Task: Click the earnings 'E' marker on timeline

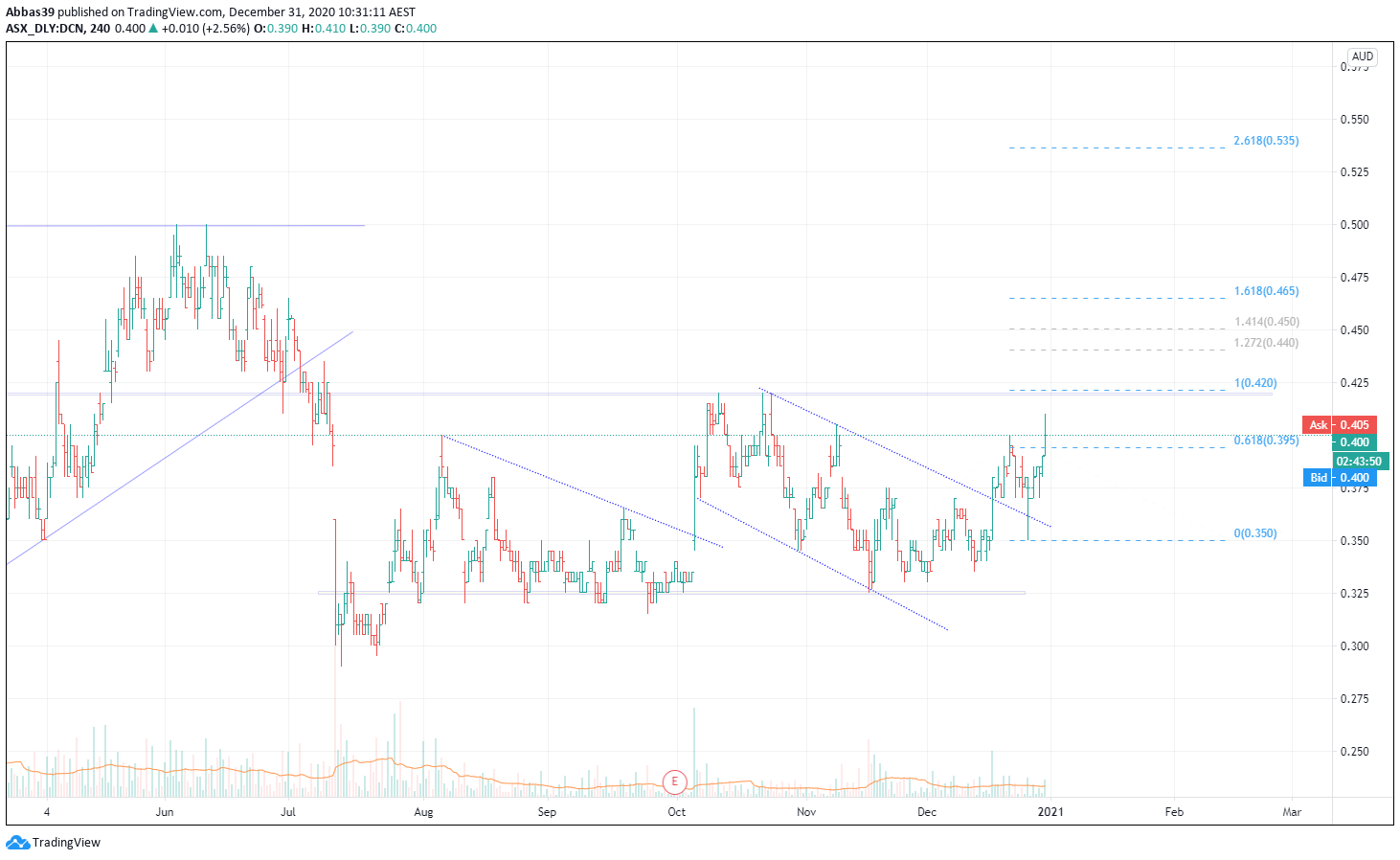Action: click(675, 782)
